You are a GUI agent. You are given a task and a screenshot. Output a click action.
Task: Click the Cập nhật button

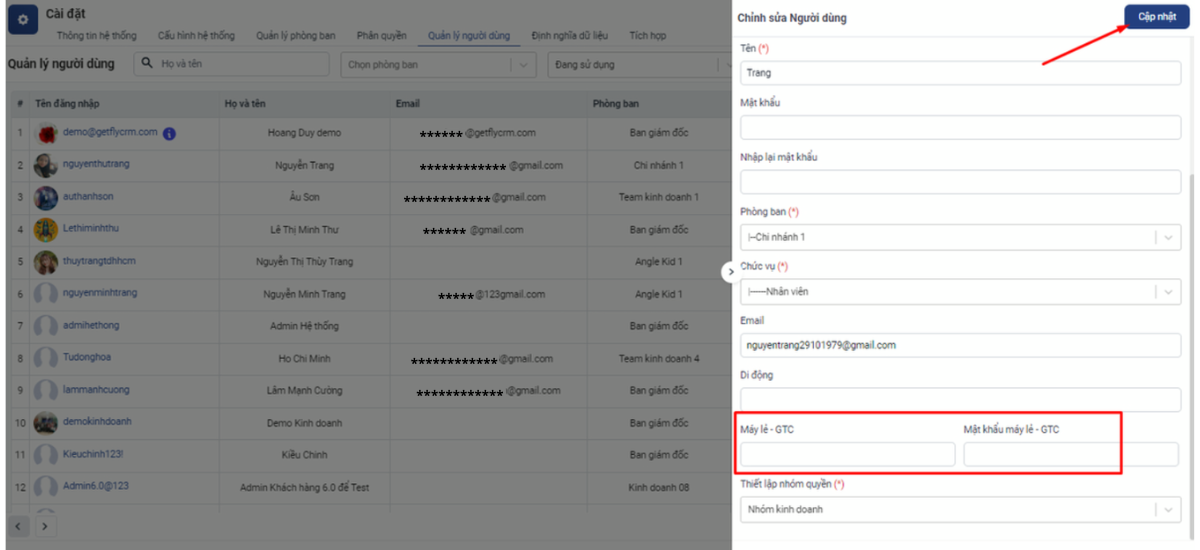pos(1156,17)
